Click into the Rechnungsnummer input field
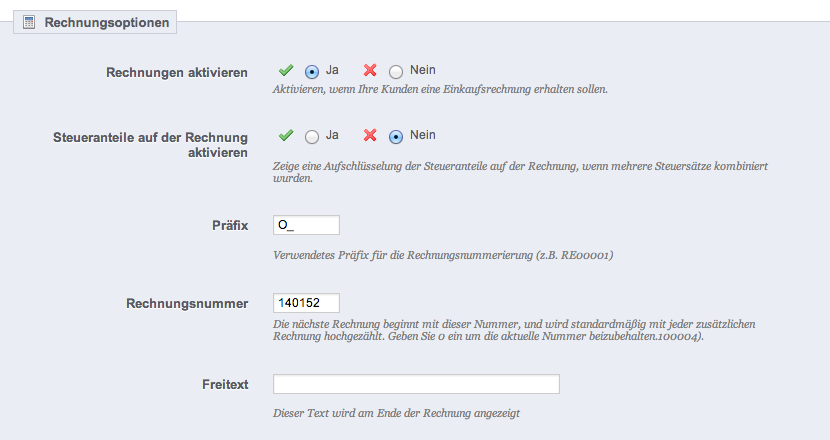 pos(306,302)
